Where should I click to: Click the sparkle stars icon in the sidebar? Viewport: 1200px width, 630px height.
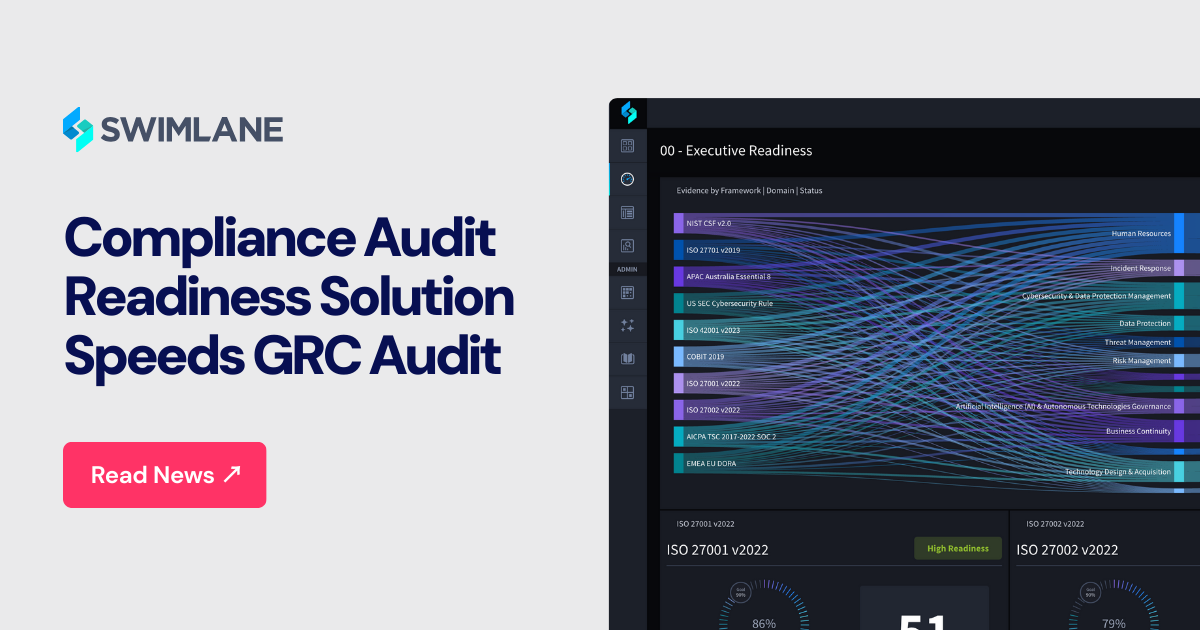point(627,325)
